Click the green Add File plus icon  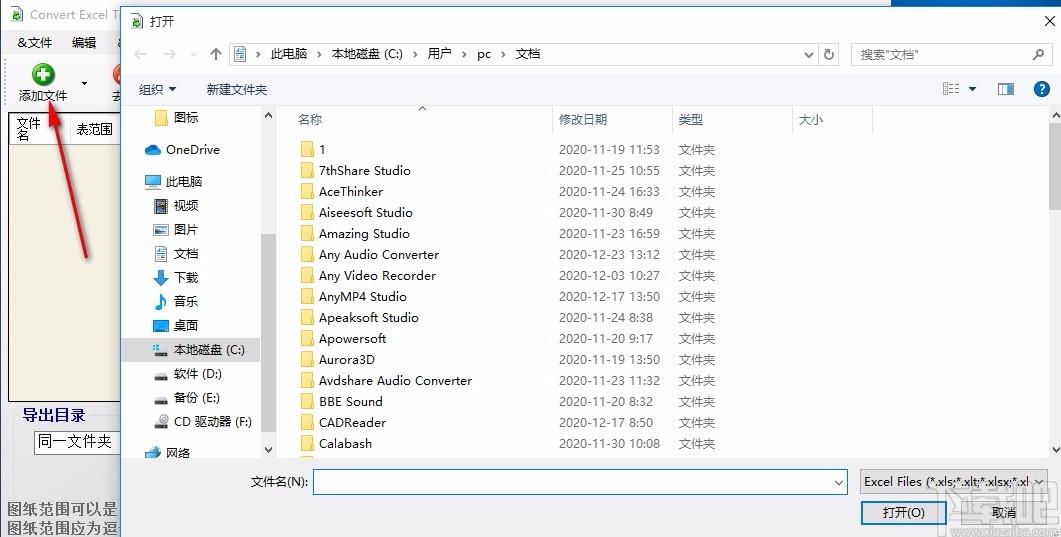[43, 75]
